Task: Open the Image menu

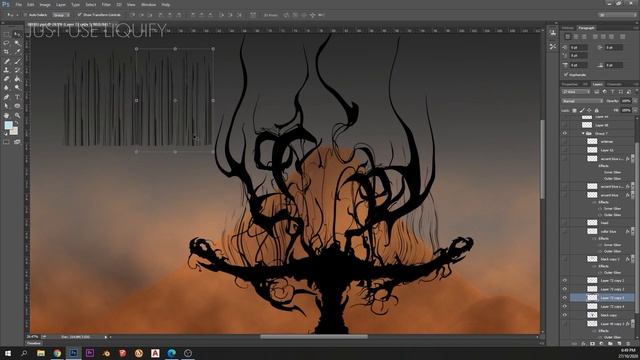Action: (45, 4)
